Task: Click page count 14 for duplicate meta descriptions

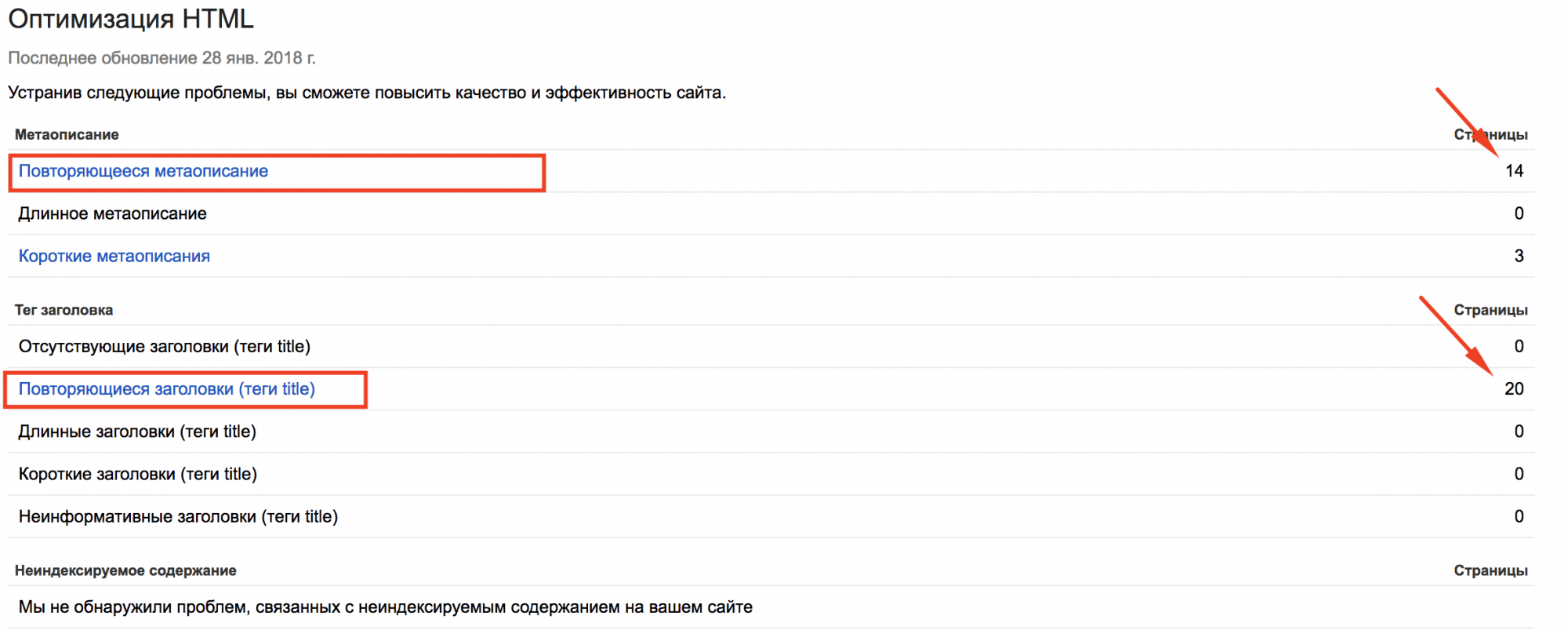Action: (x=1514, y=171)
